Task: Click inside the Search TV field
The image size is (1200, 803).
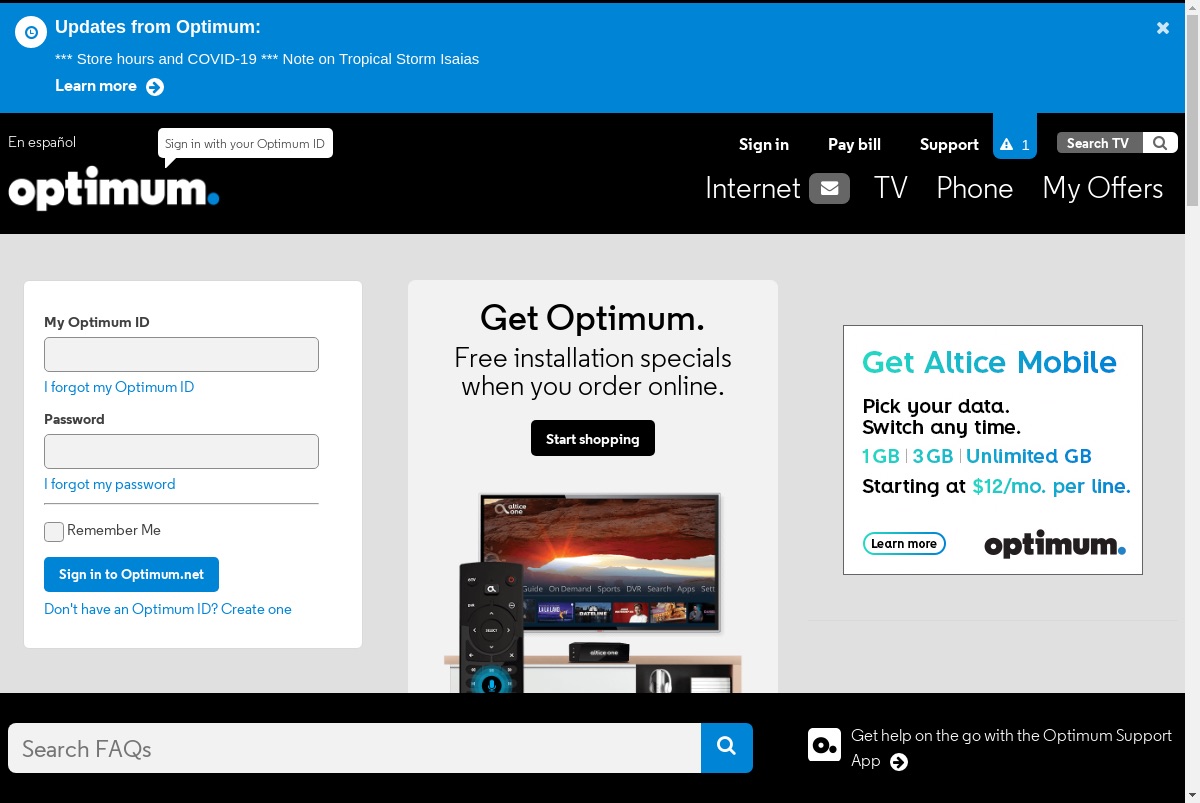Action: coord(1099,143)
